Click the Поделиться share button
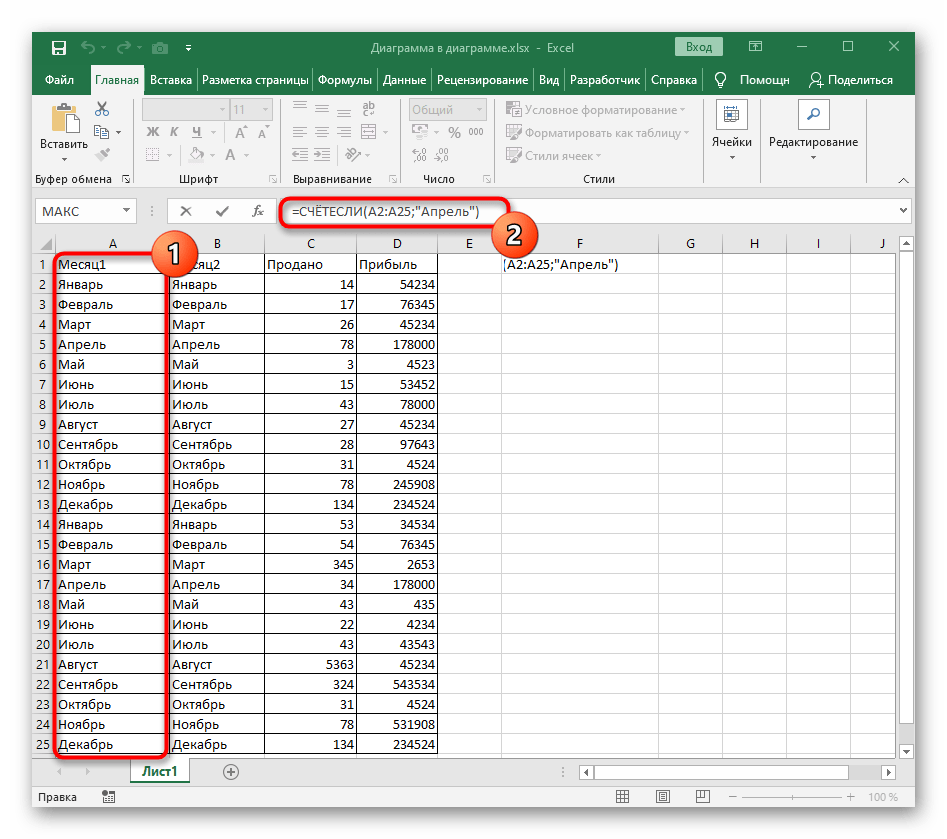Viewport: 947px width, 839px height. pos(851,80)
